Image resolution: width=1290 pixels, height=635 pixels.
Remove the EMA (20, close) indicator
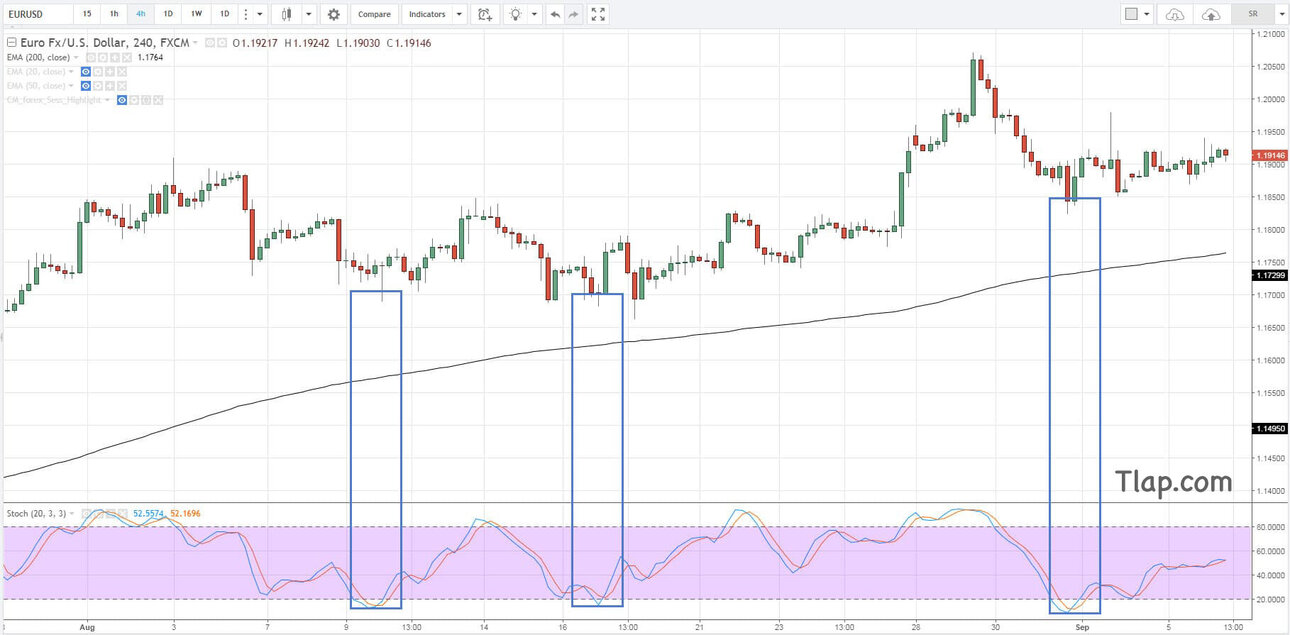122,72
